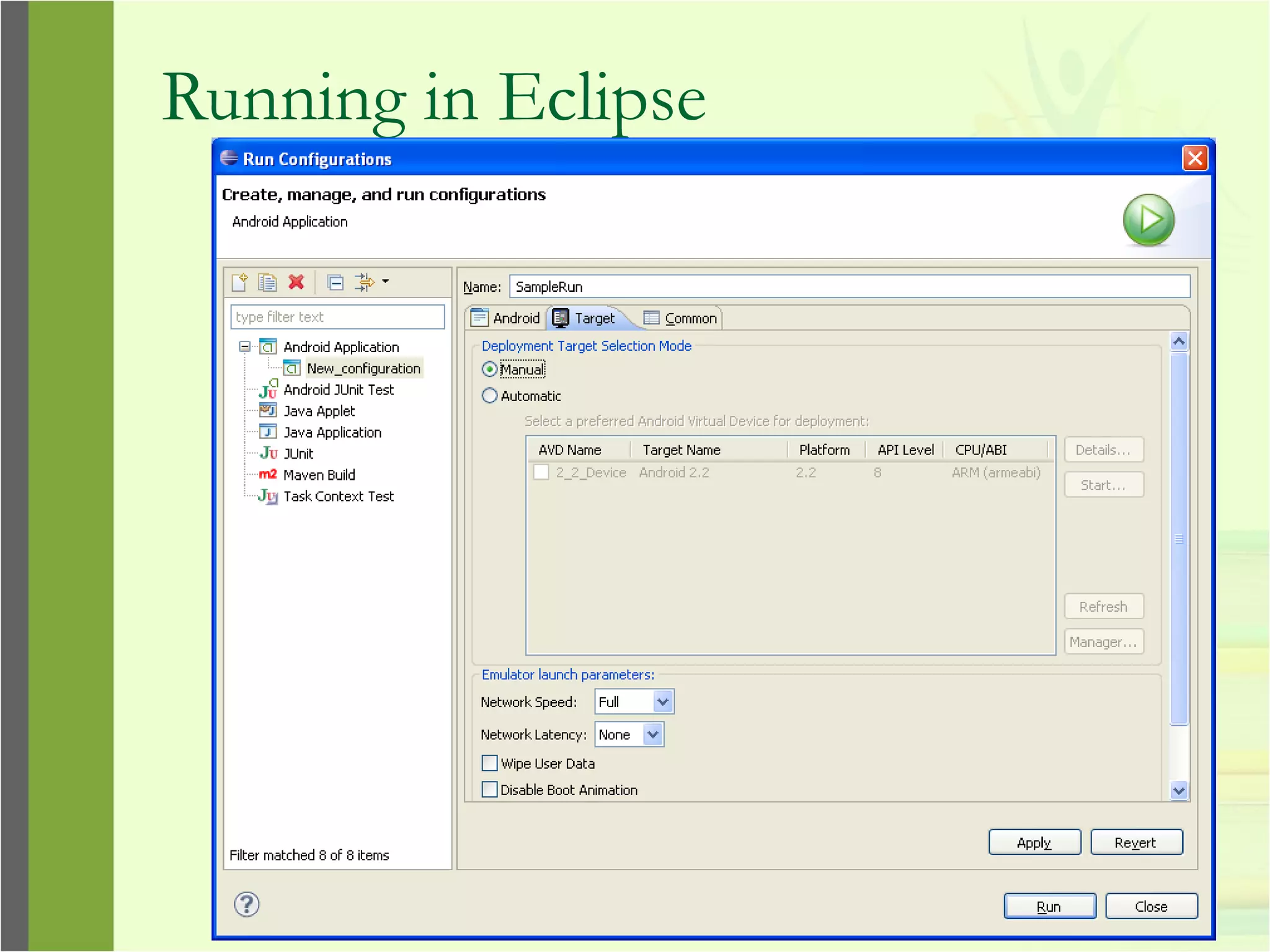Image resolution: width=1270 pixels, height=952 pixels.
Task: Click the CPU/ABI column header
Action: (996, 450)
